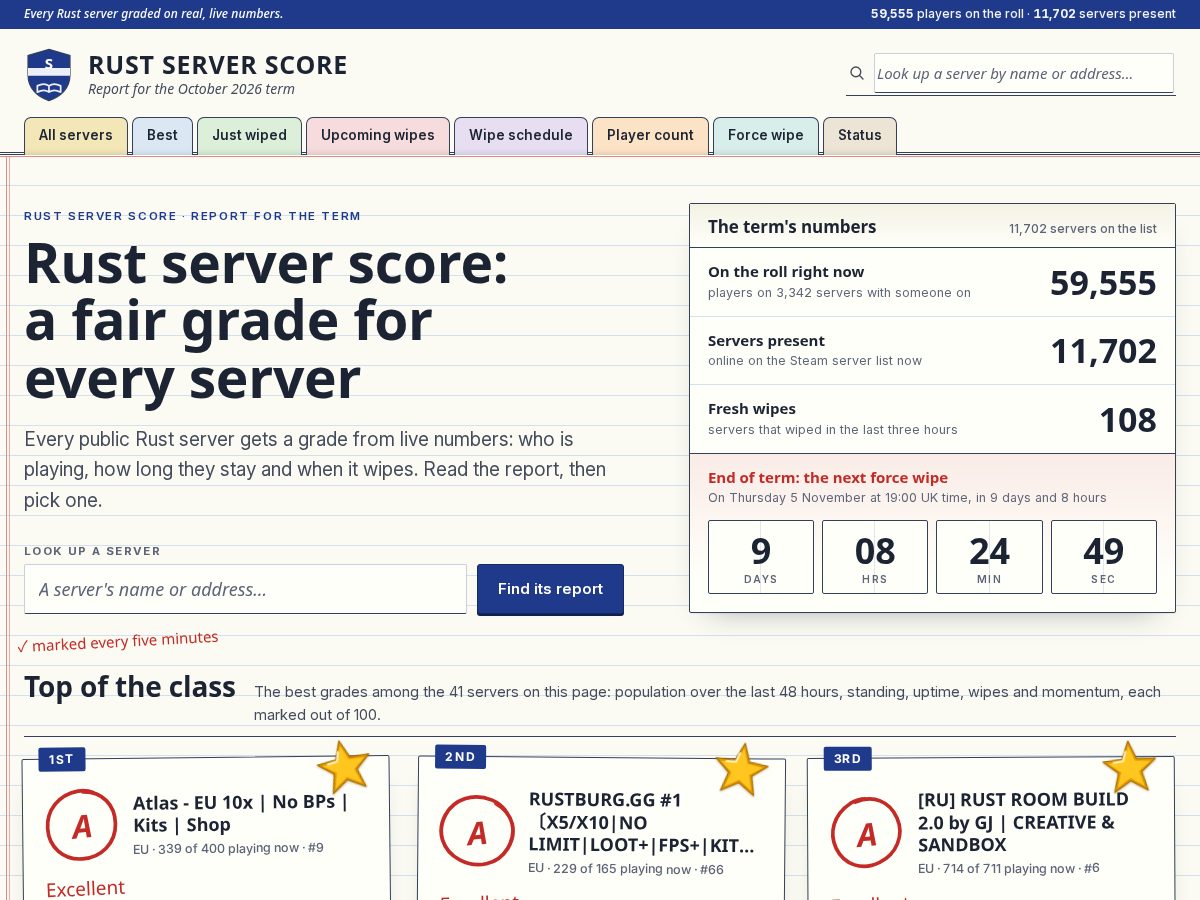The width and height of the screenshot is (1200, 900).
Task: Click the countdown MIN box
Action: click(x=989, y=557)
